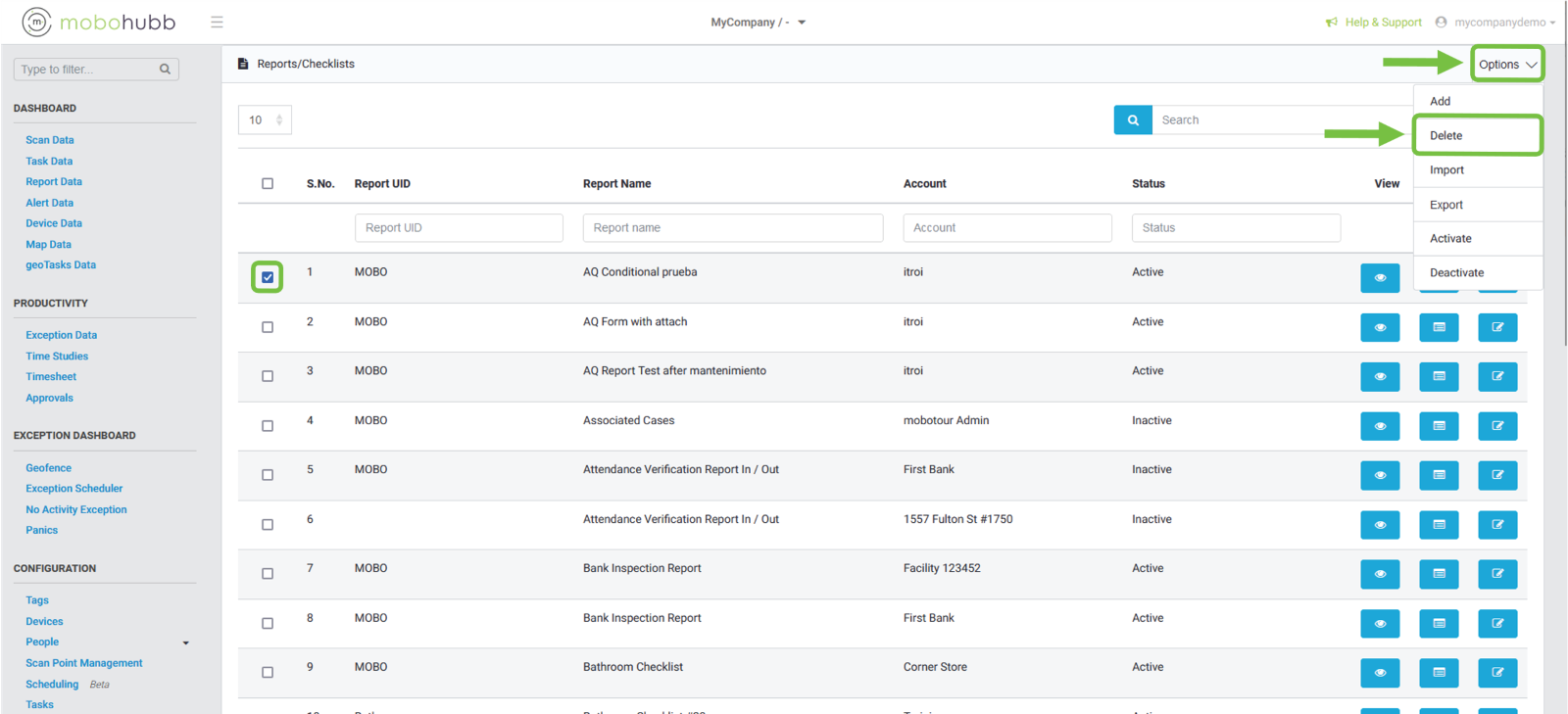The image size is (1568, 714).
Task: Click the Report name filter field
Action: [732, 227]
